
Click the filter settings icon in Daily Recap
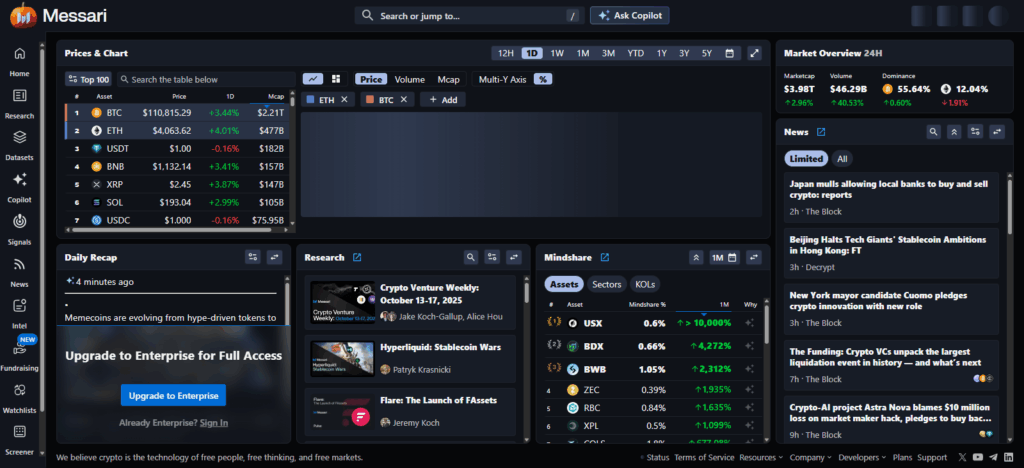coord(252,257)
